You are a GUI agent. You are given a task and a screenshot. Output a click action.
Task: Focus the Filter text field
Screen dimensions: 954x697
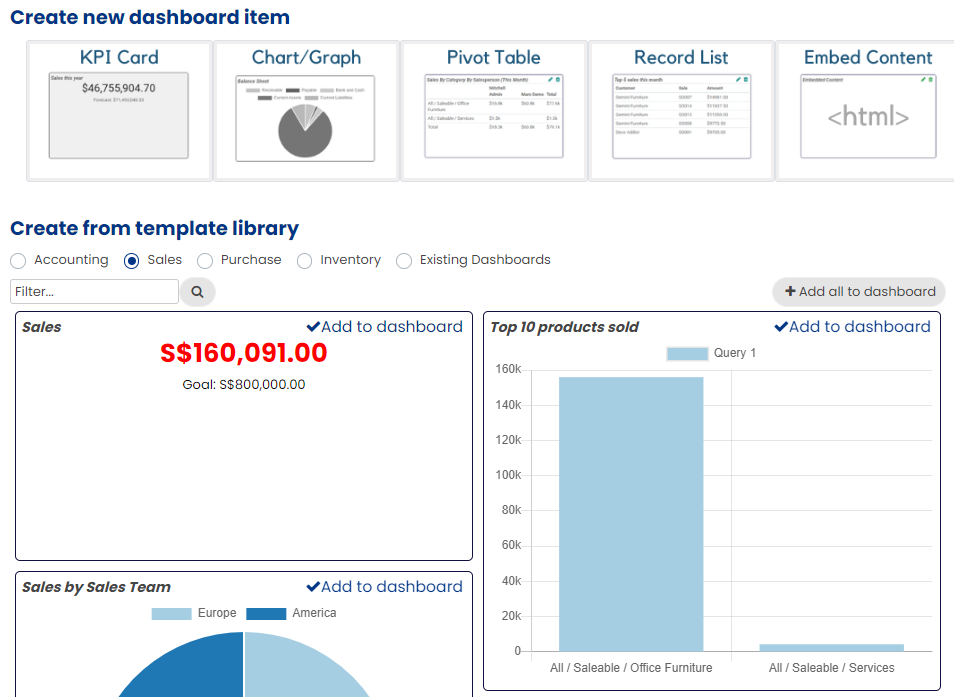coord(94,291)
